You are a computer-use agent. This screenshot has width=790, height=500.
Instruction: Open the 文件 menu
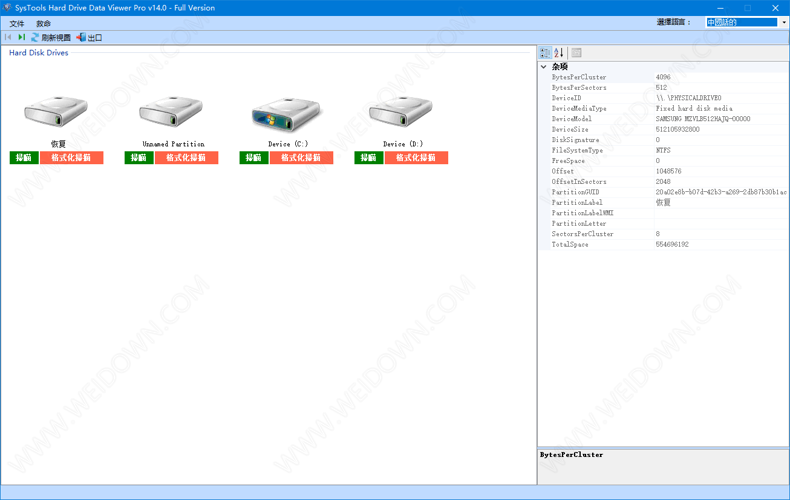[17, 23]
